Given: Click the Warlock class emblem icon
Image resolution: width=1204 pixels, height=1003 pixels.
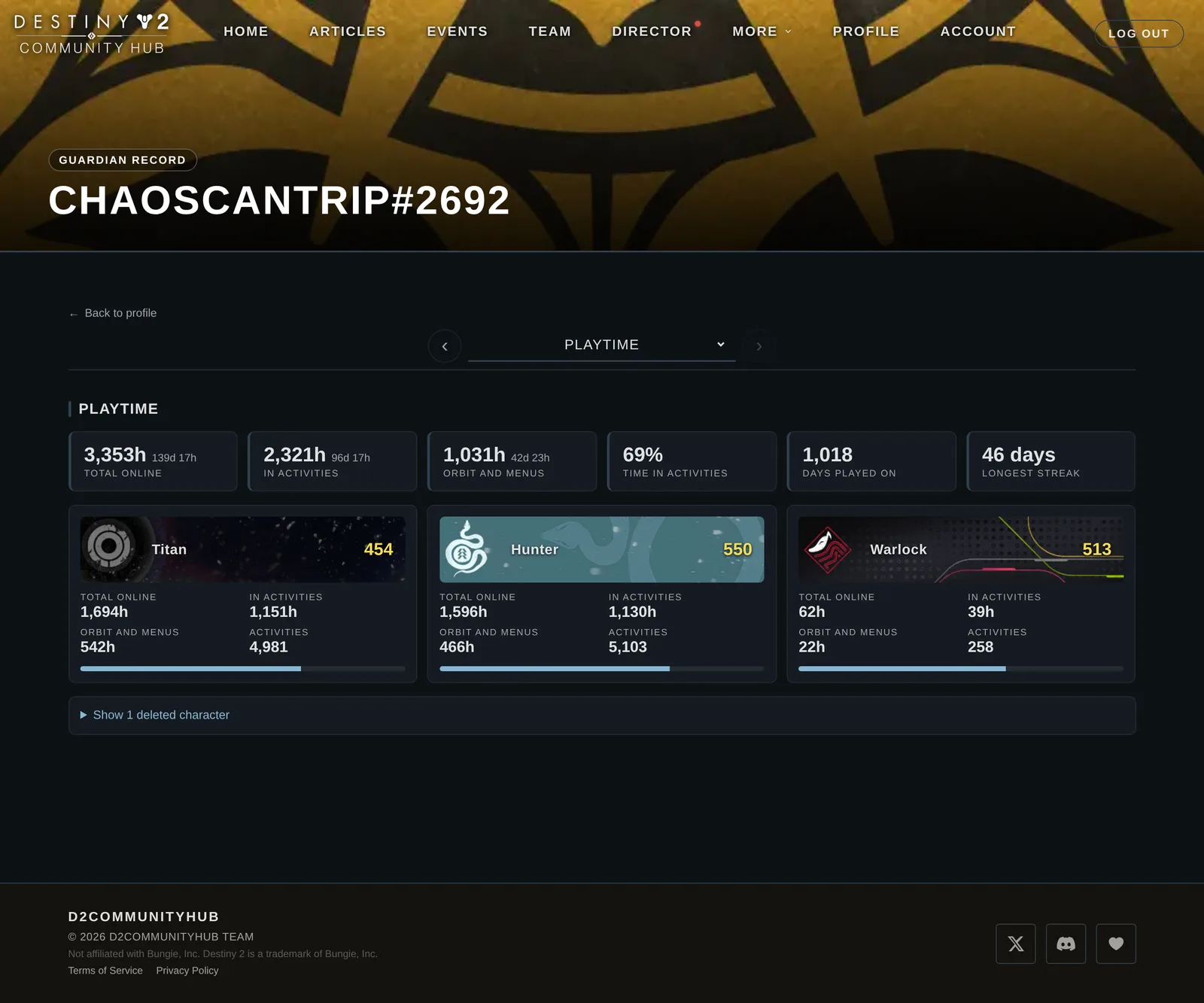Looking at the screenshot, I should (x=828, y=550).
